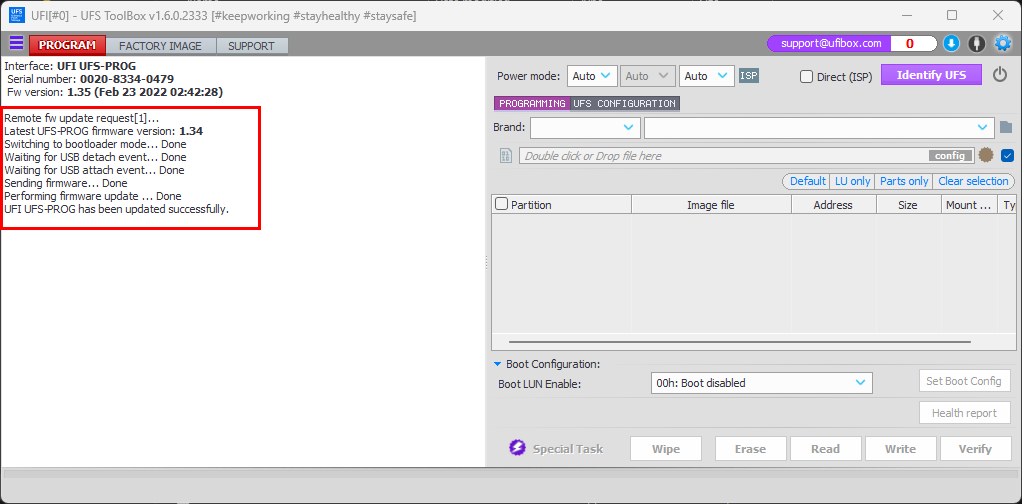Click the Size column header
The height and width of the screenshot is (504, 1022).
coord(908,205)
